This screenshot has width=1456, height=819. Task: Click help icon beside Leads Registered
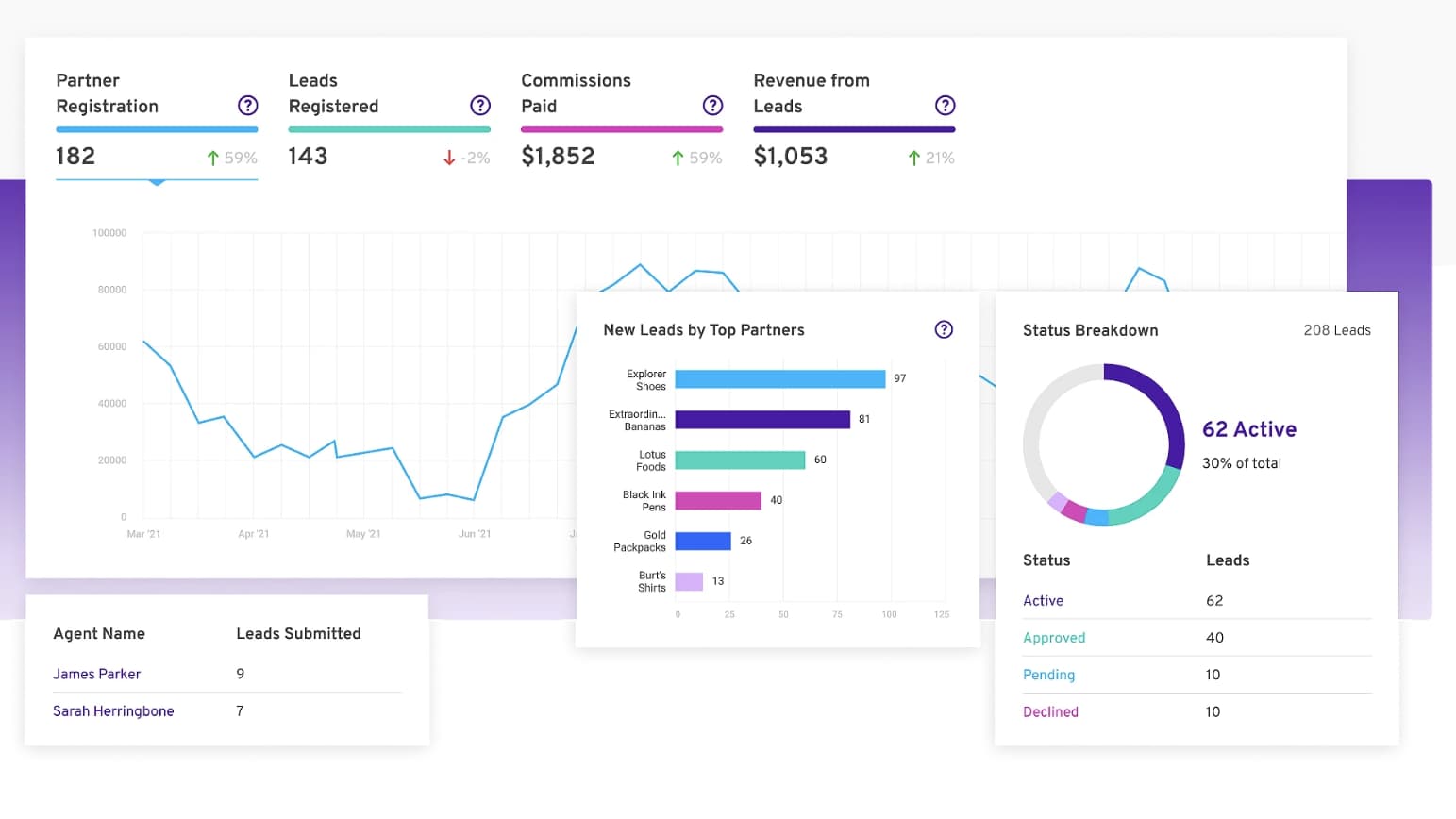click(480, 106)
